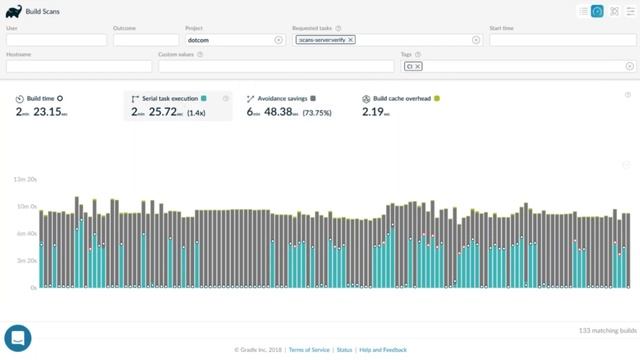640x360 pixels.
Task: Remove the scans-server:verify task chip
Action: (x=350, y=40)
